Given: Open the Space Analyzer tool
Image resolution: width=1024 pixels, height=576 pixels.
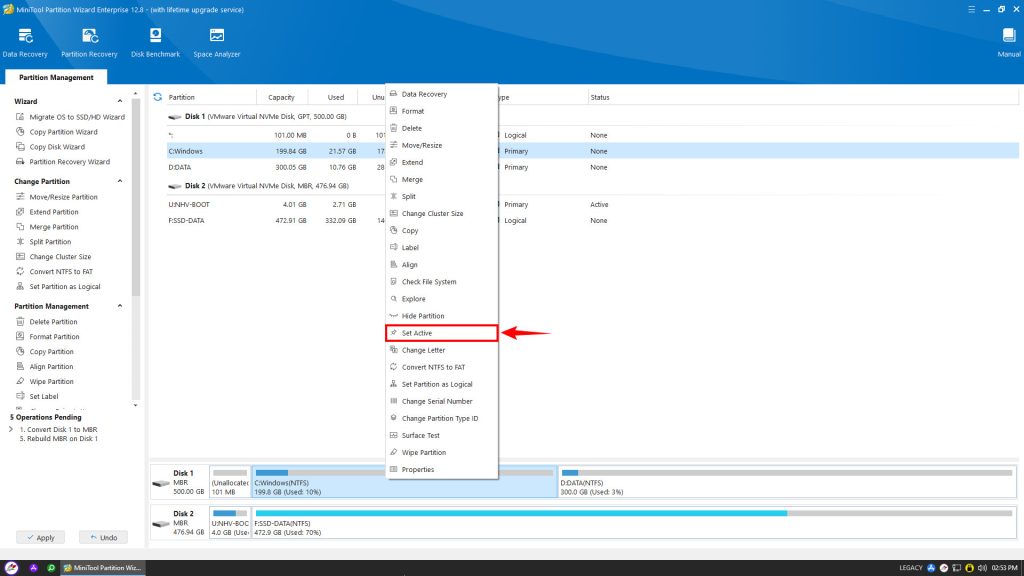Looking at the screenshot, I should (x=217, y=43).
